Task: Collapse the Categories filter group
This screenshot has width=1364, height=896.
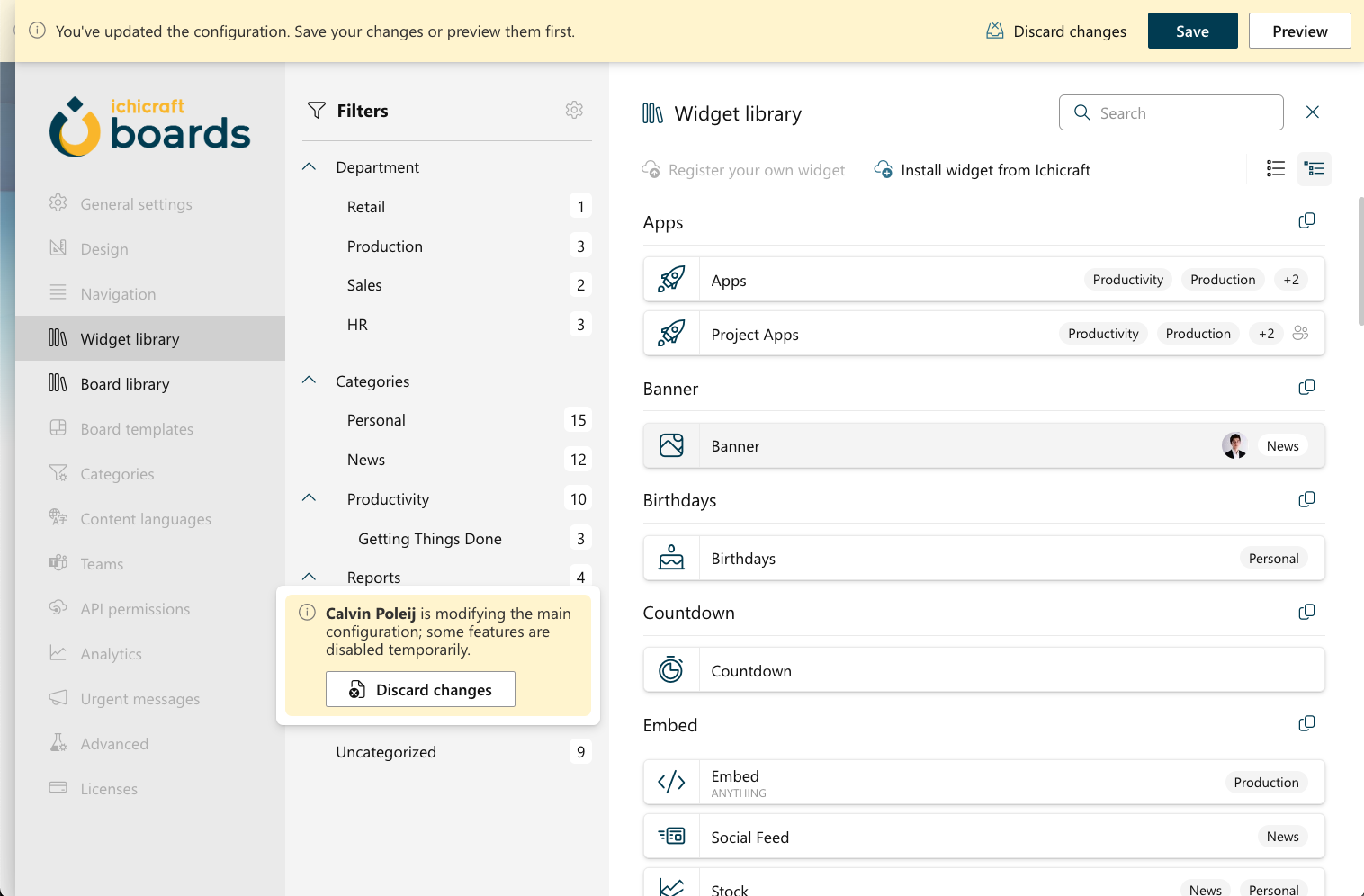Action: (310, 381)
